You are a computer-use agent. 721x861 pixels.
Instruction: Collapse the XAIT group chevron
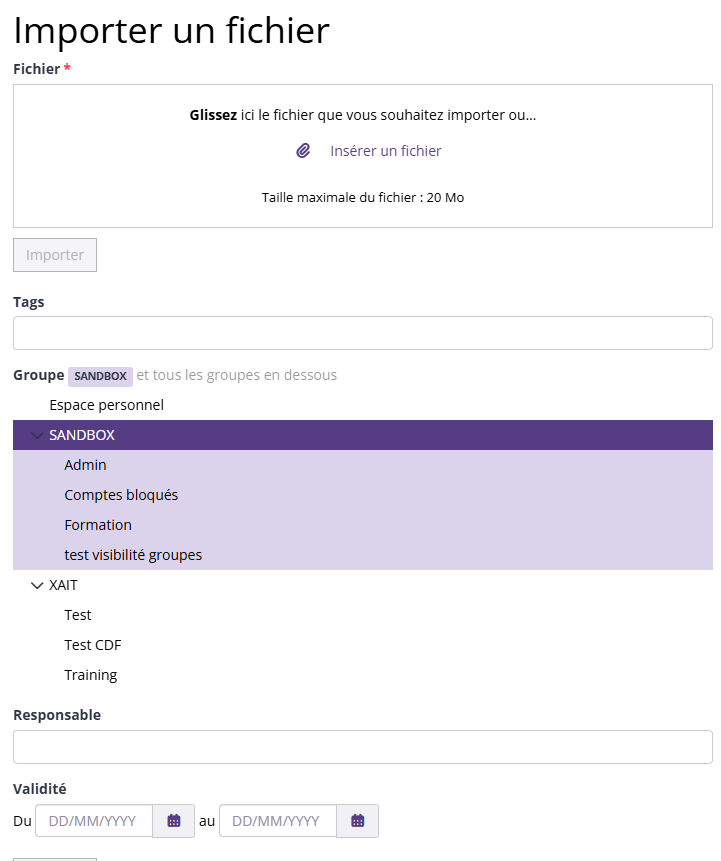[x=37, y=585]
